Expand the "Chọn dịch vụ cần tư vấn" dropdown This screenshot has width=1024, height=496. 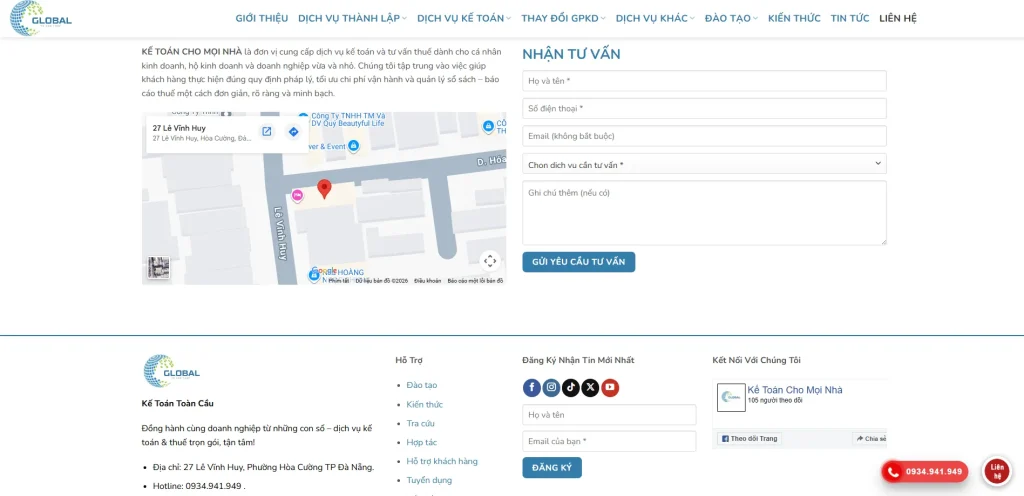click(x=704, y=164)
